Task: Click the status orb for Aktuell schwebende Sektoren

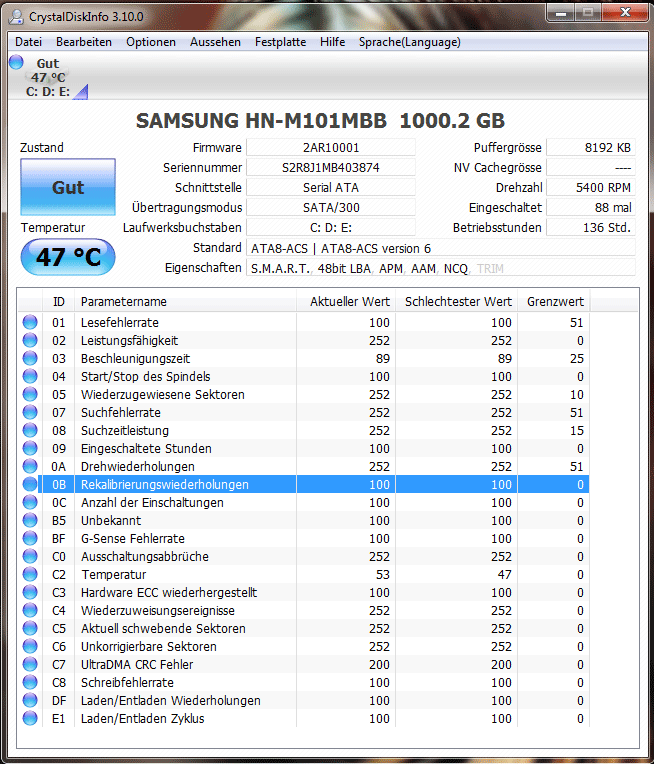Action: tap(30, 629)
